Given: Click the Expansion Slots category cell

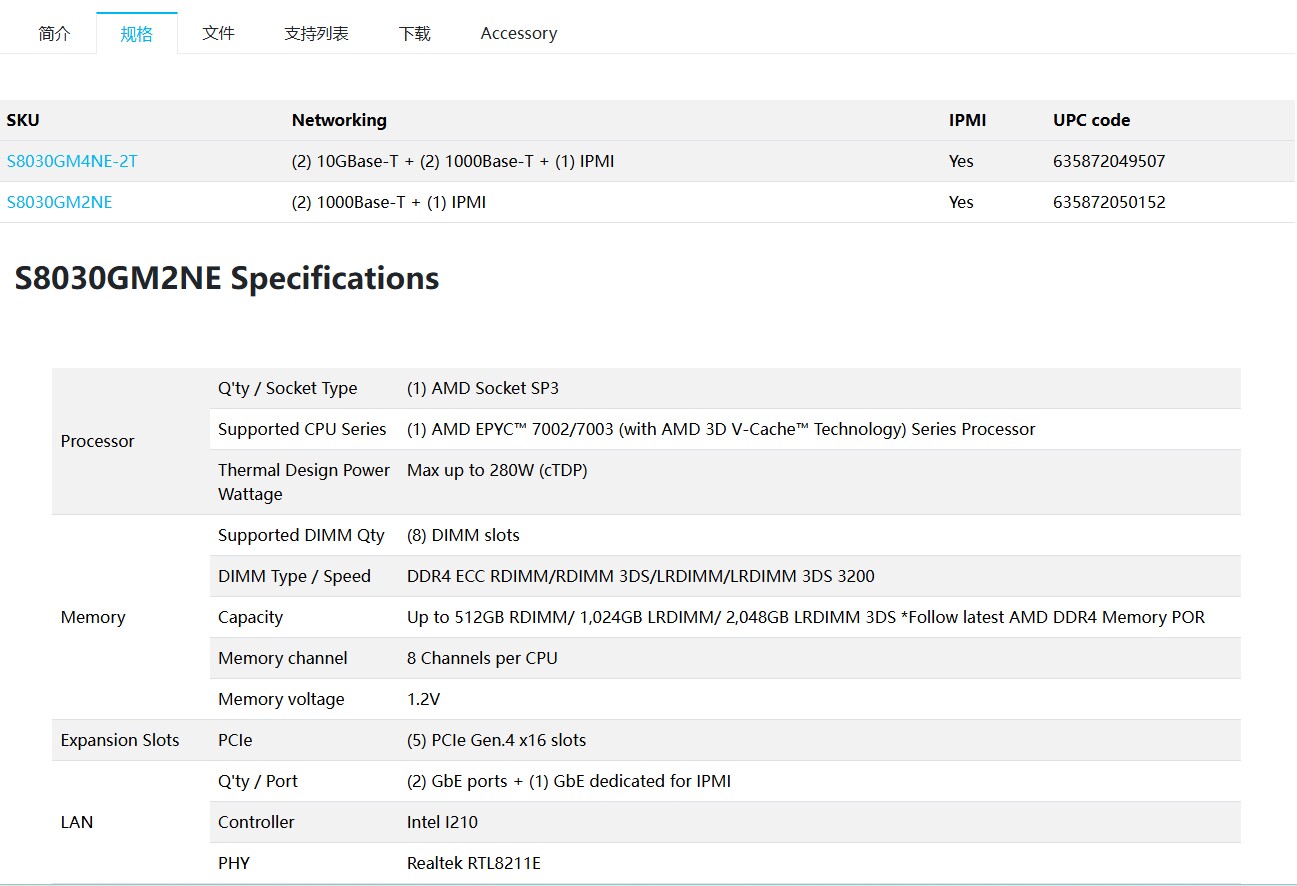Looking at the screenshot, I should tap(120, 740).
